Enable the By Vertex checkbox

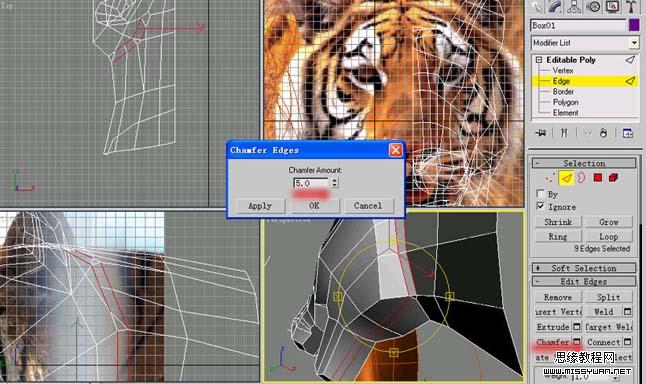tap(541, 193)
